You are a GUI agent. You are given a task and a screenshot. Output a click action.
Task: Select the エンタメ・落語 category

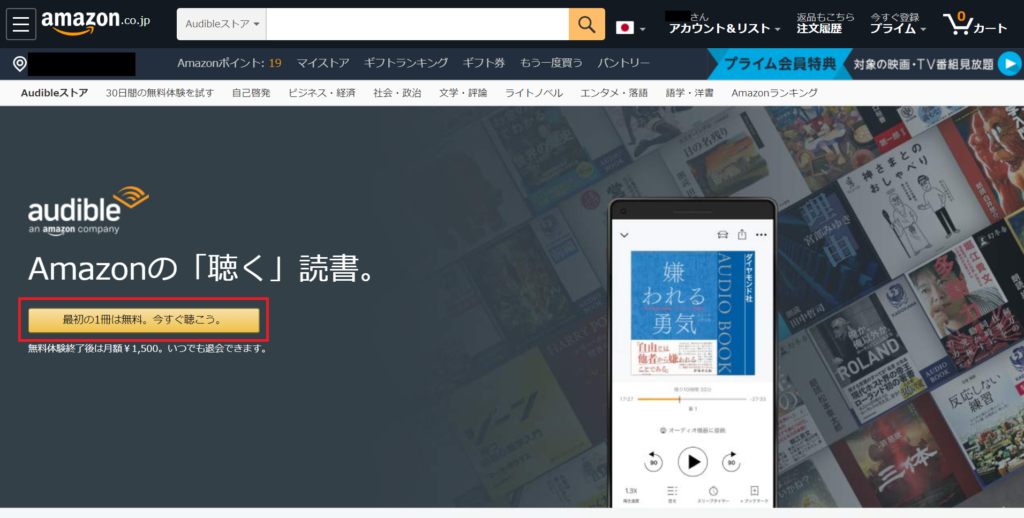pos(614,93)
